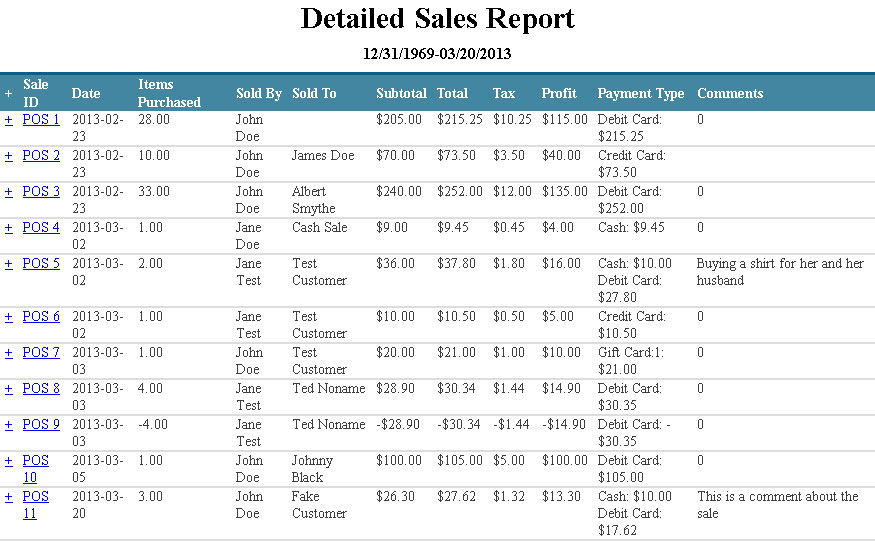Viewport: 875px width, 541px height.
Task: Open the POS 4 sale link
Action: pos(41,228)
